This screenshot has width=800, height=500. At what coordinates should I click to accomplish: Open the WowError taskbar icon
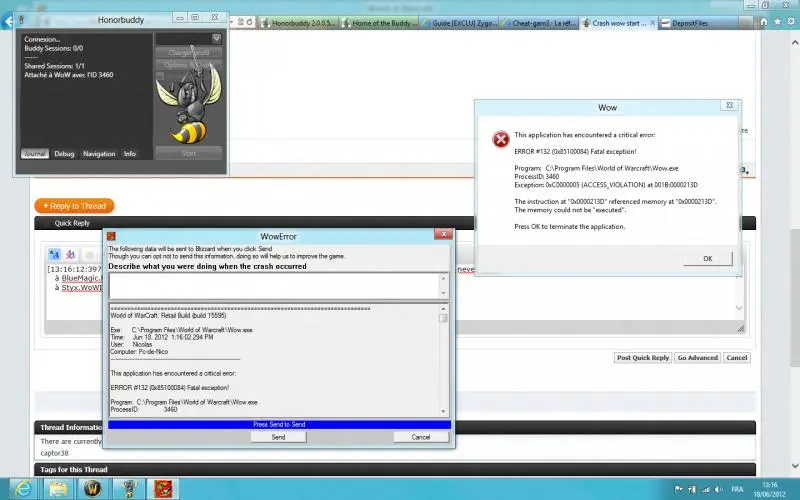click(163, 489)
